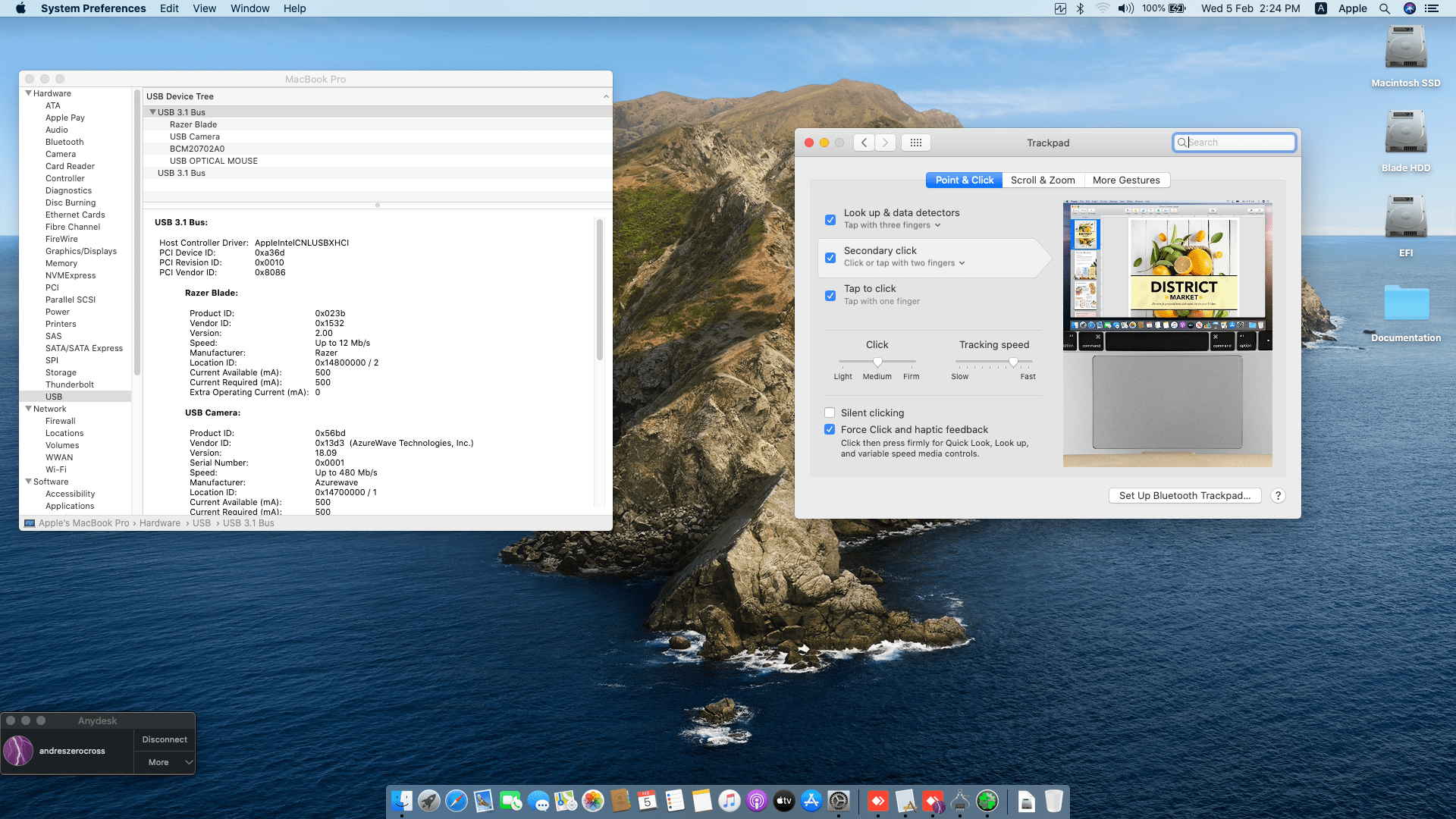This screenshot has height=819, width=1456.
Task: Click the Bluetooth icon in menu bar
Action: tap(1081, 8)
